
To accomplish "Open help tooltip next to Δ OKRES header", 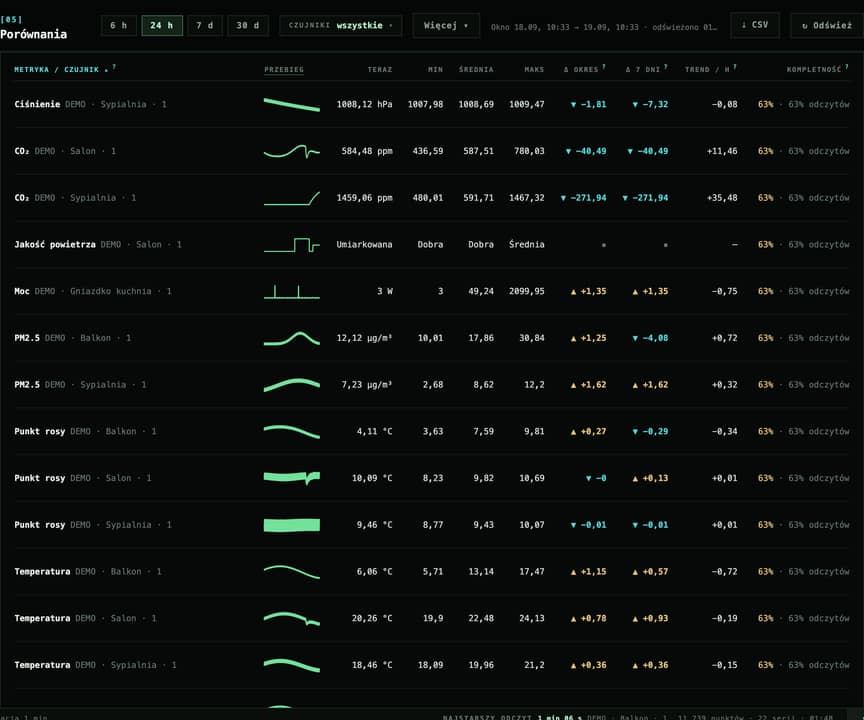I will pos(604,67).
